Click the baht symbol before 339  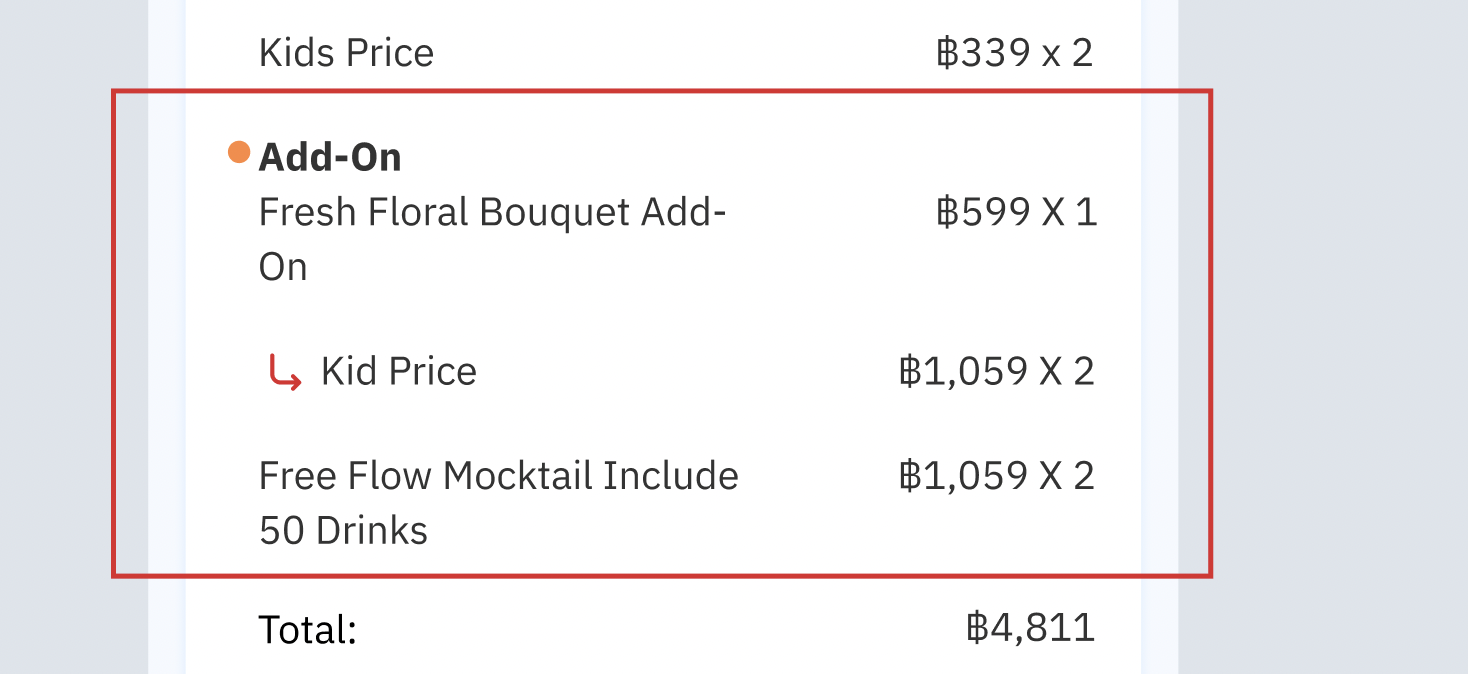coord(946,53)
